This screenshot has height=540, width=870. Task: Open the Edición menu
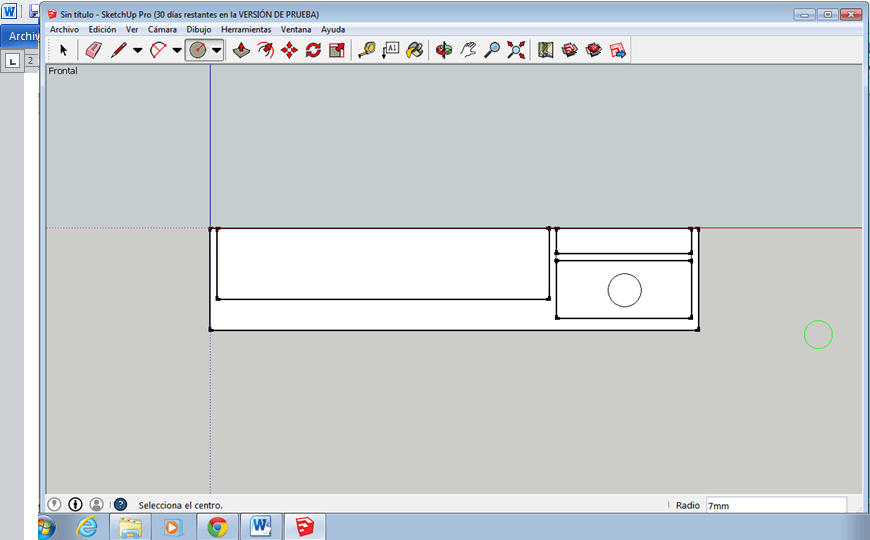102,29
